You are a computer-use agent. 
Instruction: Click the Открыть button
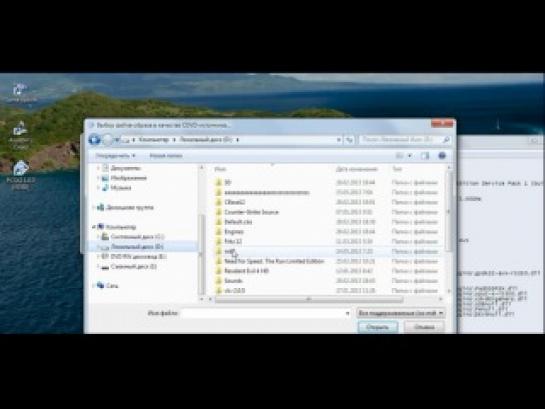tap(378, 327)
